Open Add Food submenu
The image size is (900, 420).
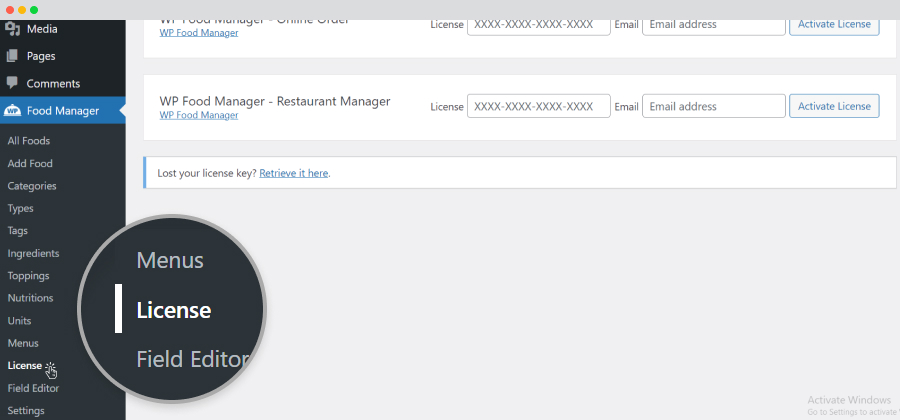[30, 164]
